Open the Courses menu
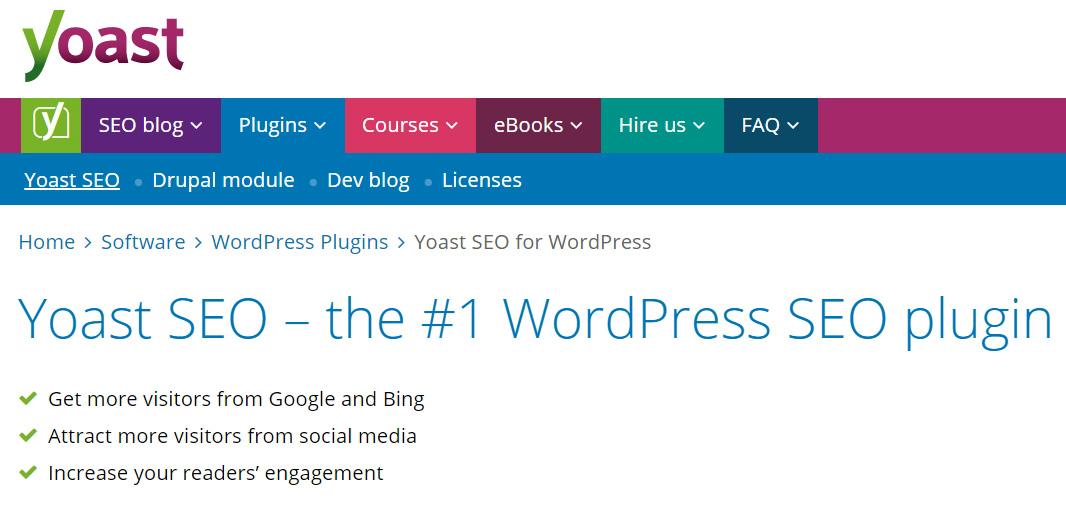Screen dimensions: 1066x509 411,125
